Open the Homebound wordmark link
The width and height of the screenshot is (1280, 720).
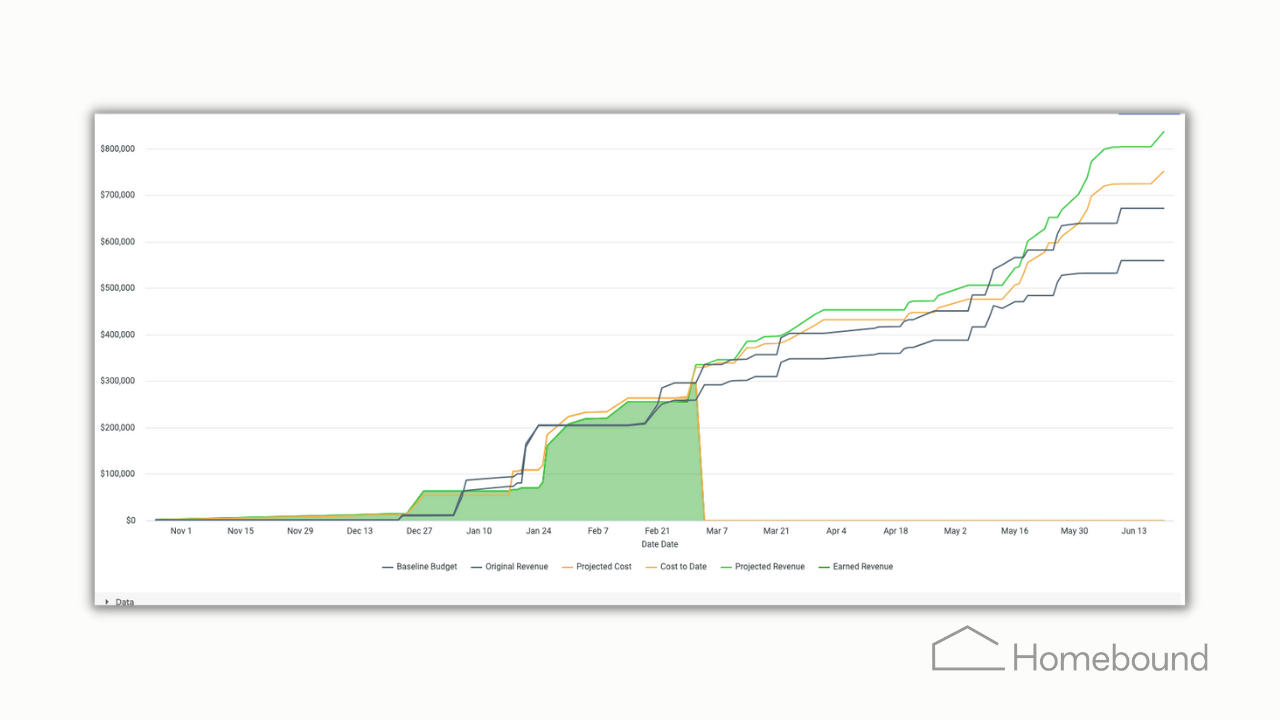1110,658
